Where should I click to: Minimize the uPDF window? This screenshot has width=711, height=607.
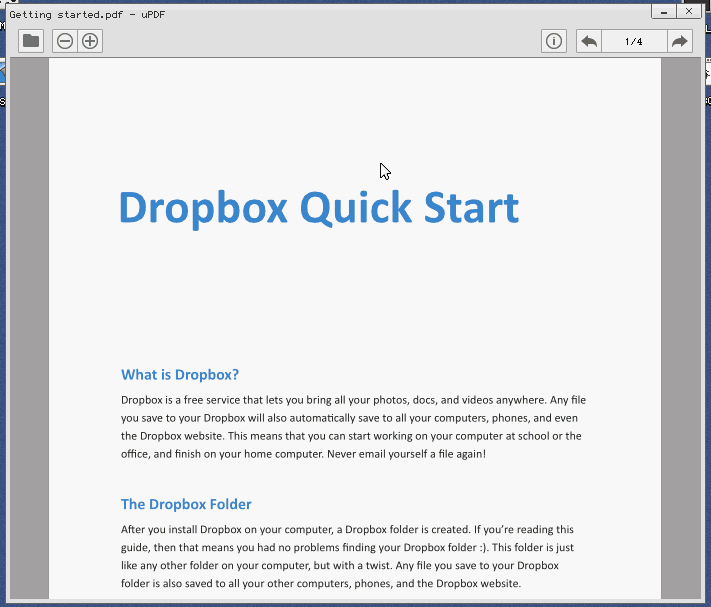coord(663,11)
